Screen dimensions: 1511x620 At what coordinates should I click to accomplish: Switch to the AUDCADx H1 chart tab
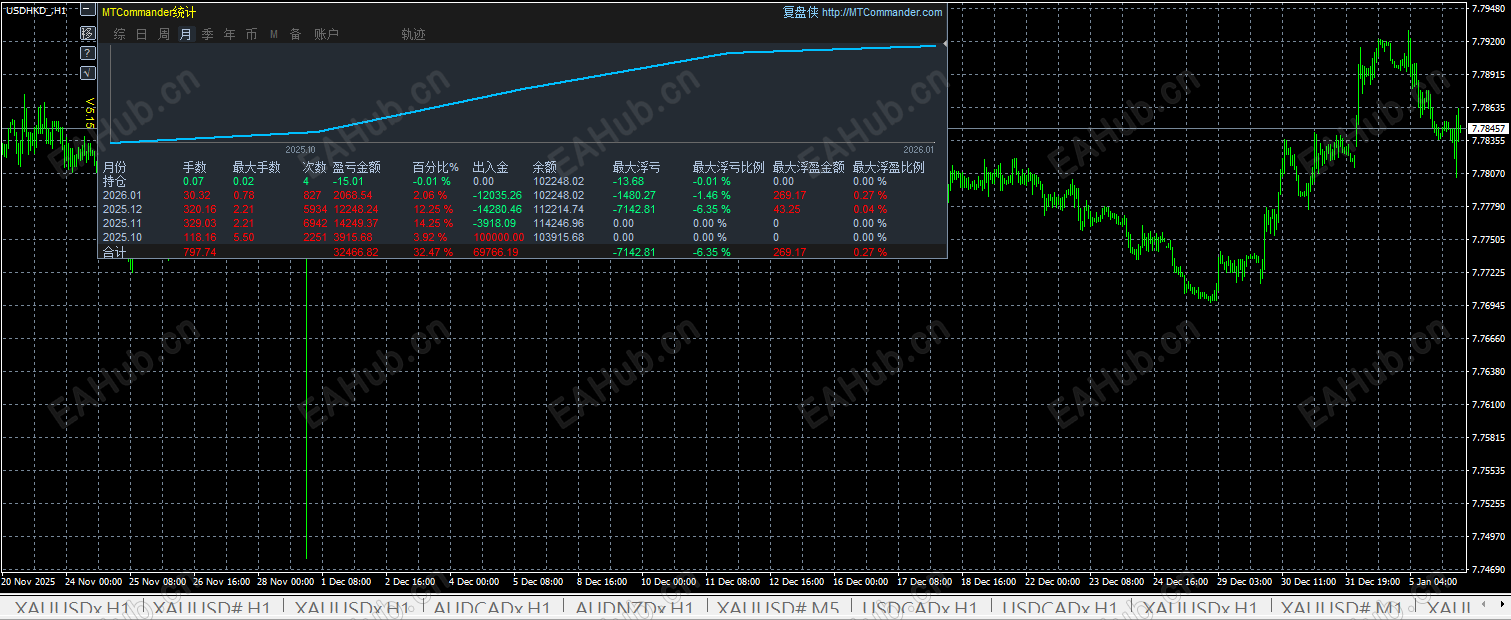click(492, 608)
